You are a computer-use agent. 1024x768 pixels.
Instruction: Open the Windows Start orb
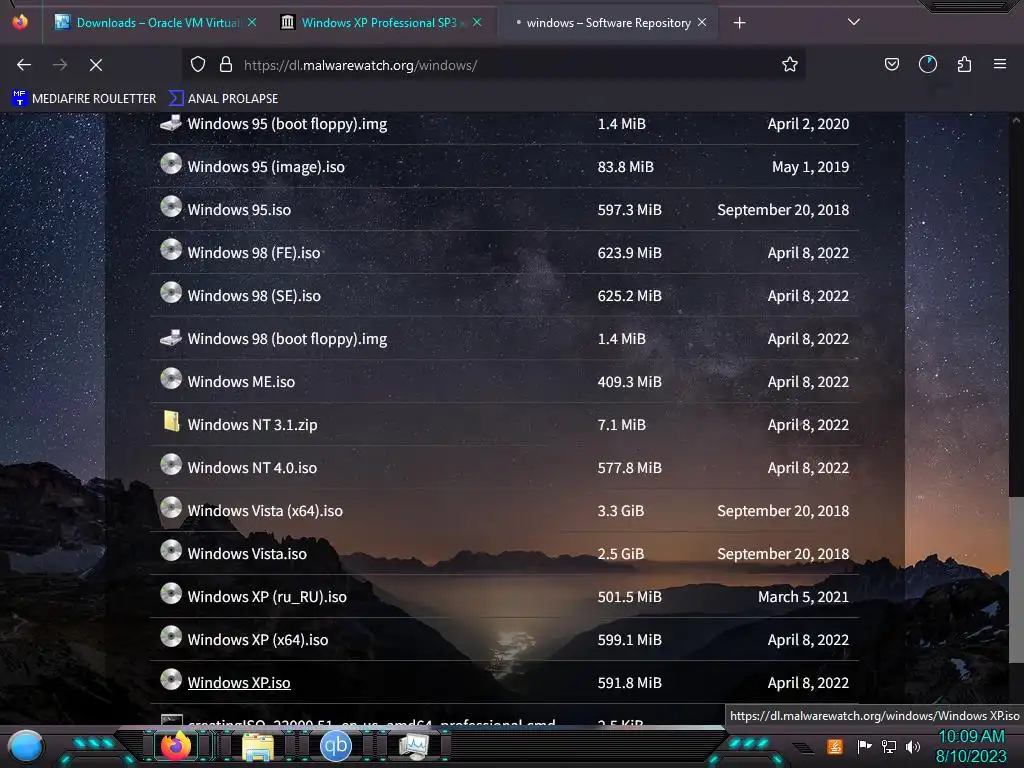tap(26, 746)
